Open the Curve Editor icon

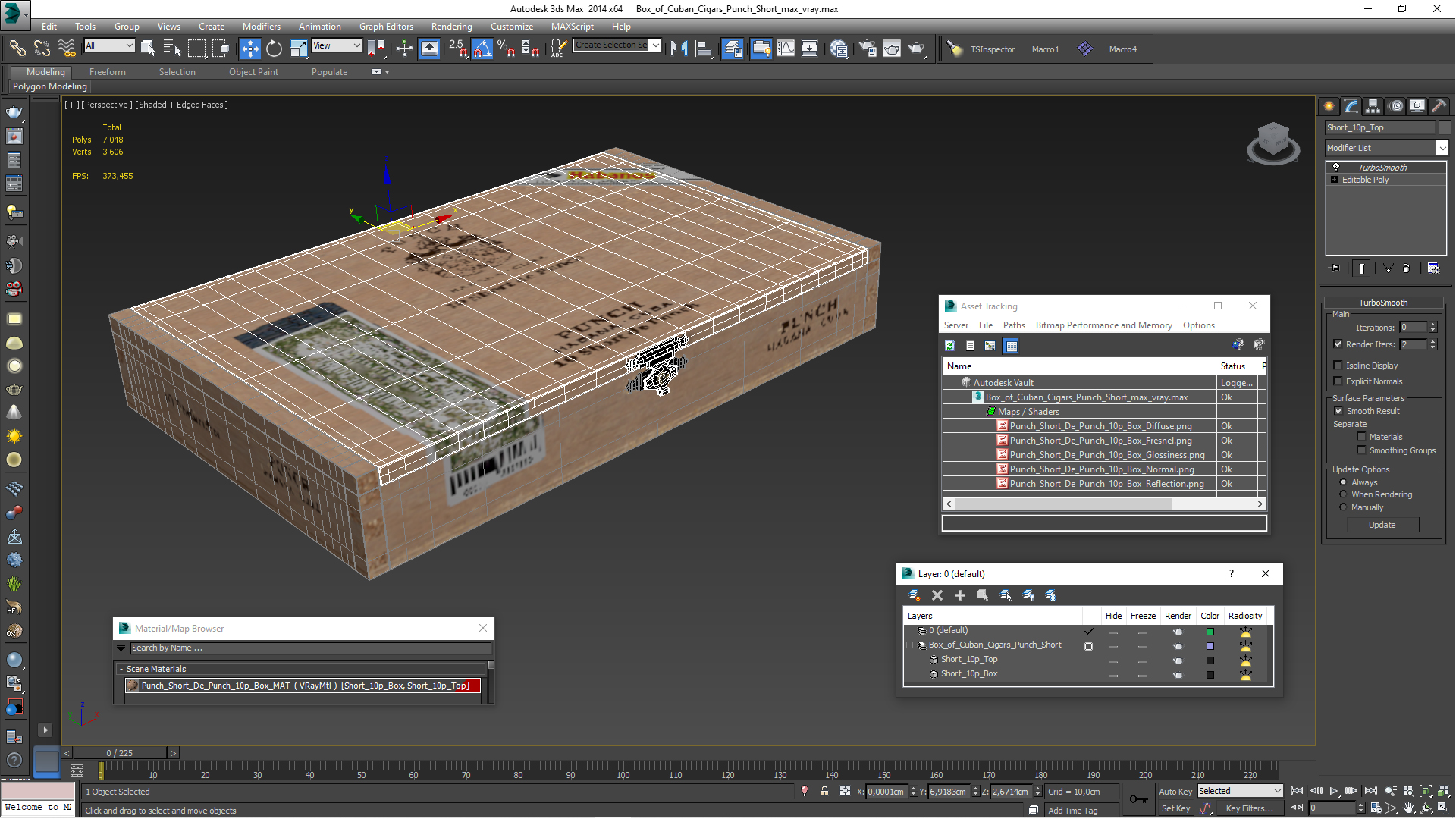pos(786,49)
